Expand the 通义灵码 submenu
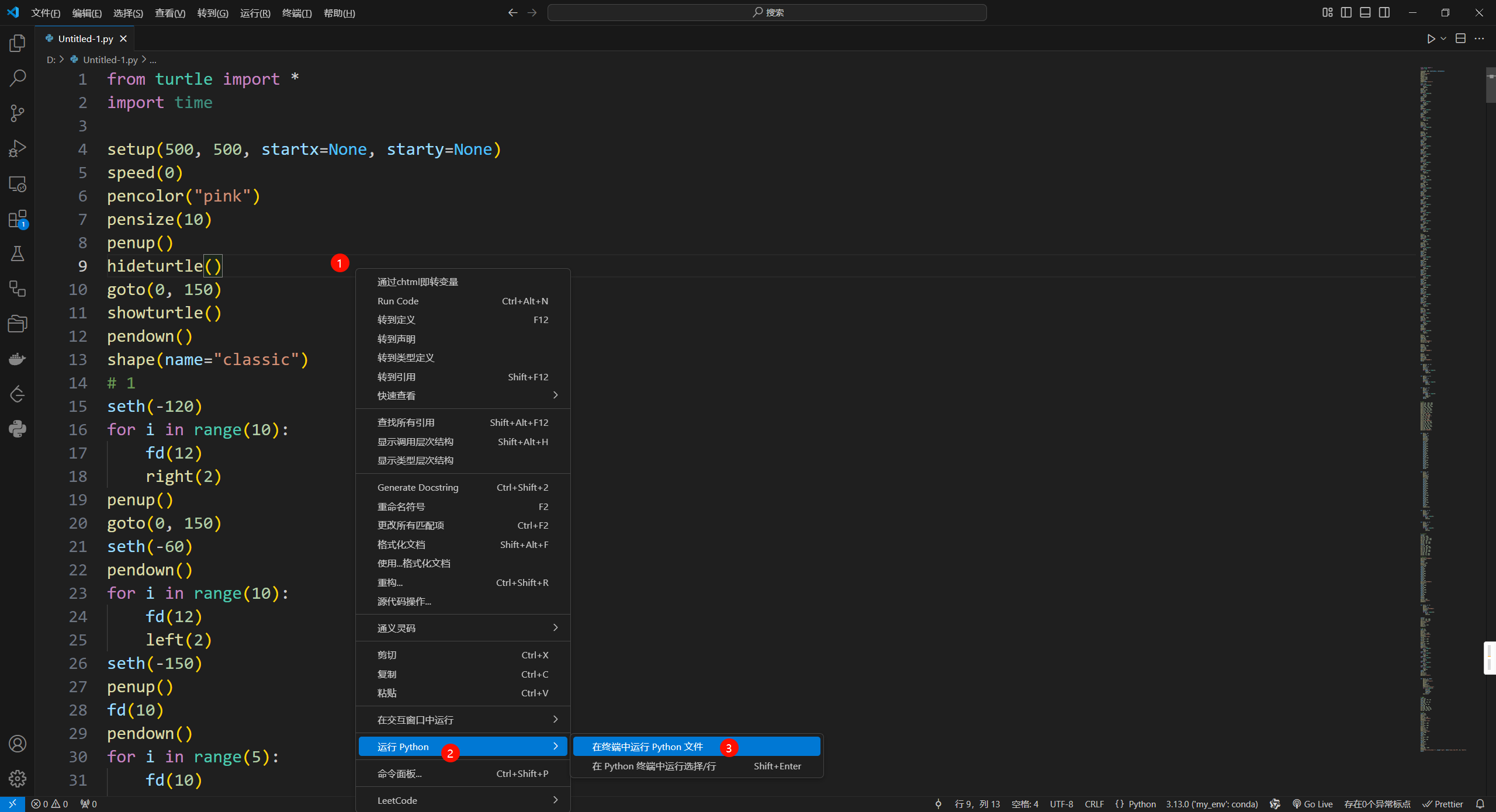Viewport: 1496px width, 812px height. (463, 628)
